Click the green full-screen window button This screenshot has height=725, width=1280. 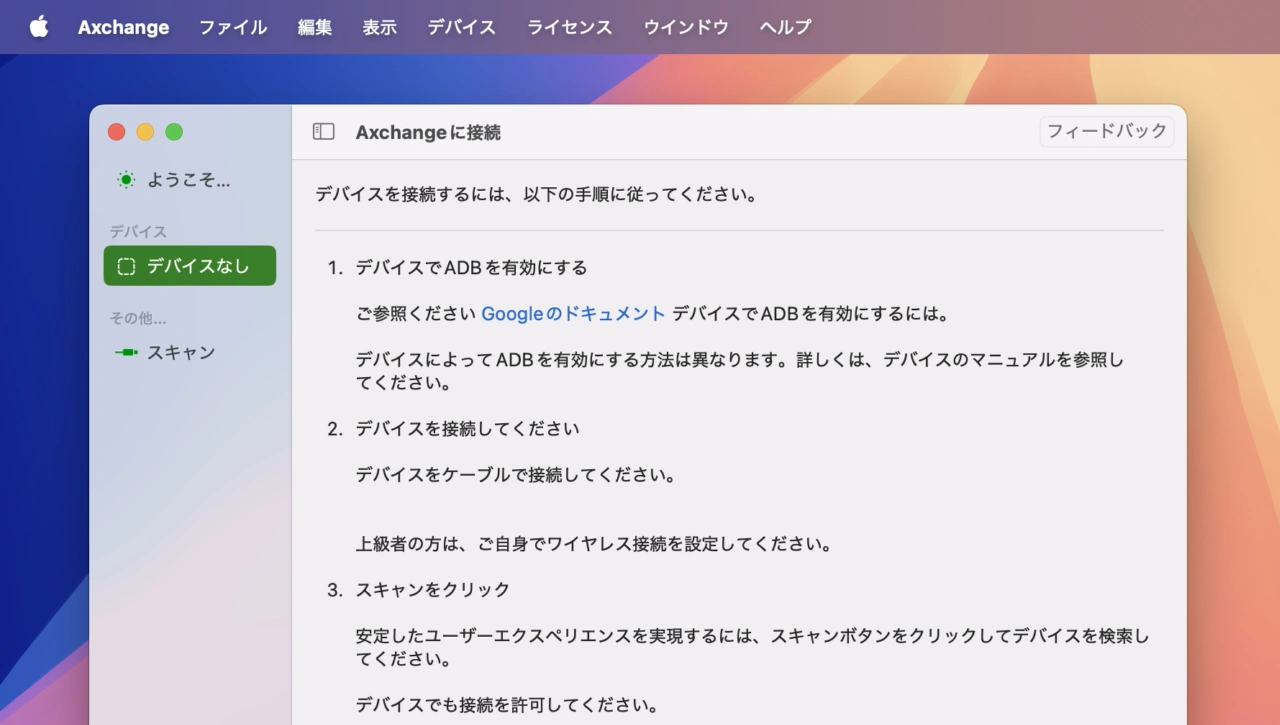pos(174,132)
